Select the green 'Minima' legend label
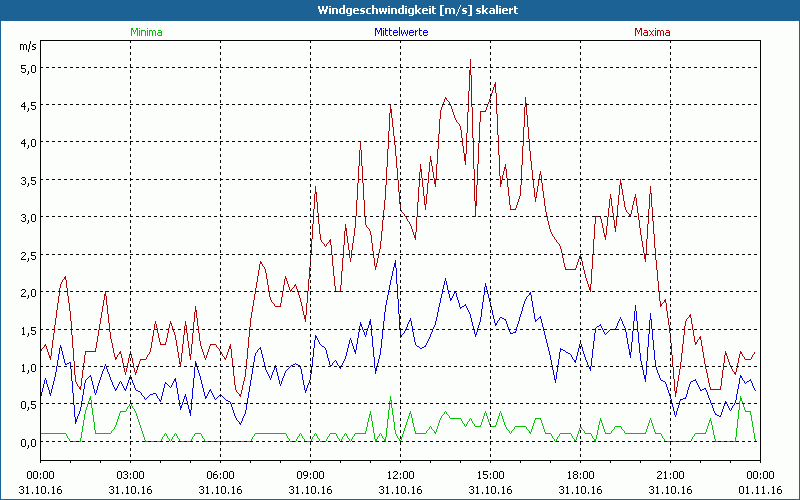Viewport: 800px width, 500px height. tap(146, 32)
